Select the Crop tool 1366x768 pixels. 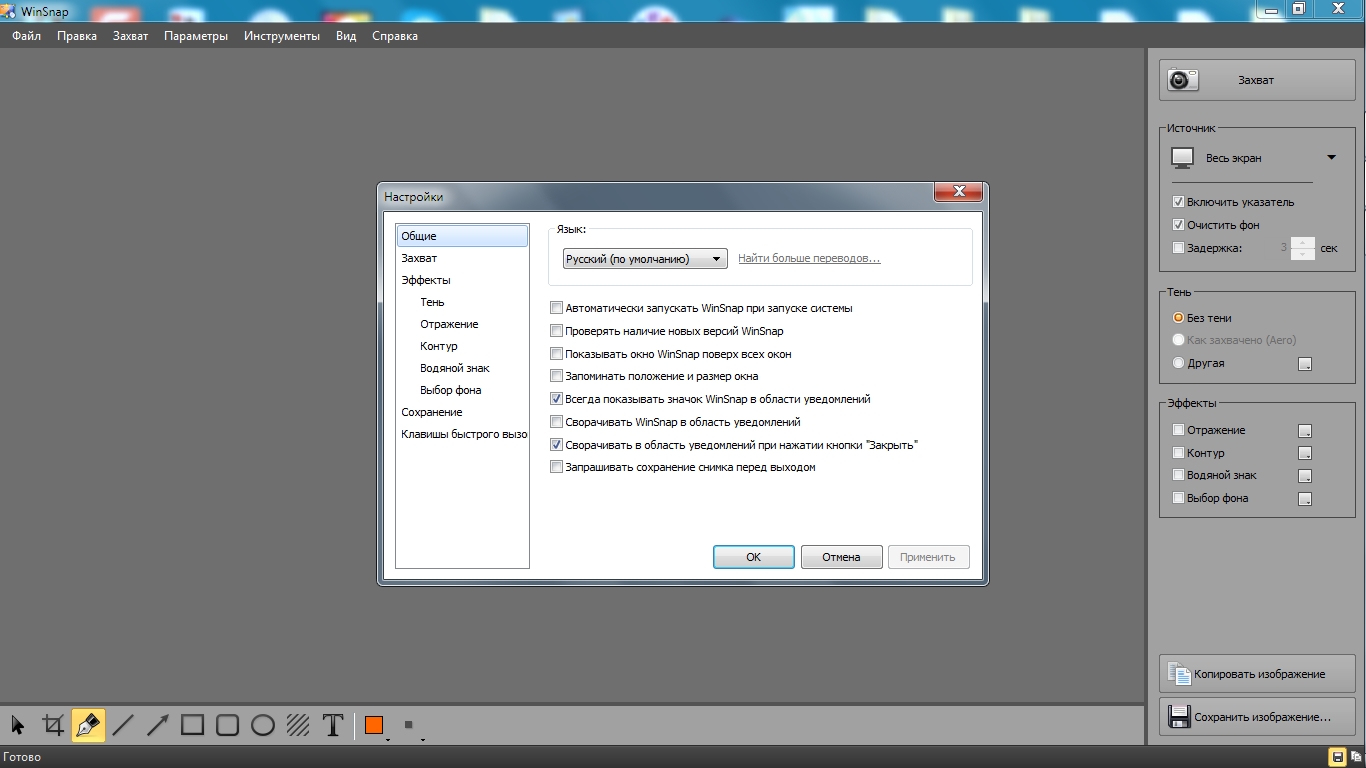pos(53,725)
